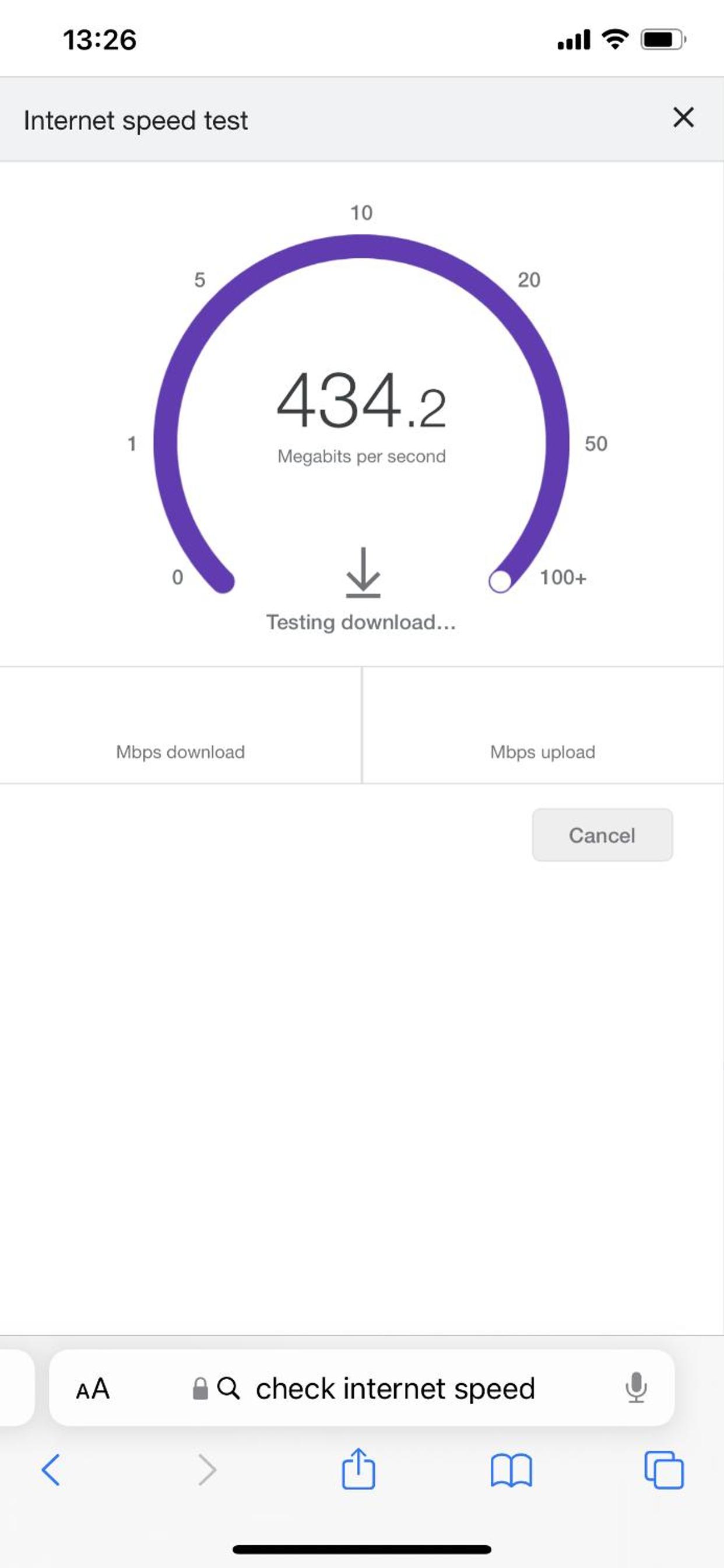Viewport: 724px width, 1568px height.
Task: Open the AA reader options menu
Action: point(93,1389)
